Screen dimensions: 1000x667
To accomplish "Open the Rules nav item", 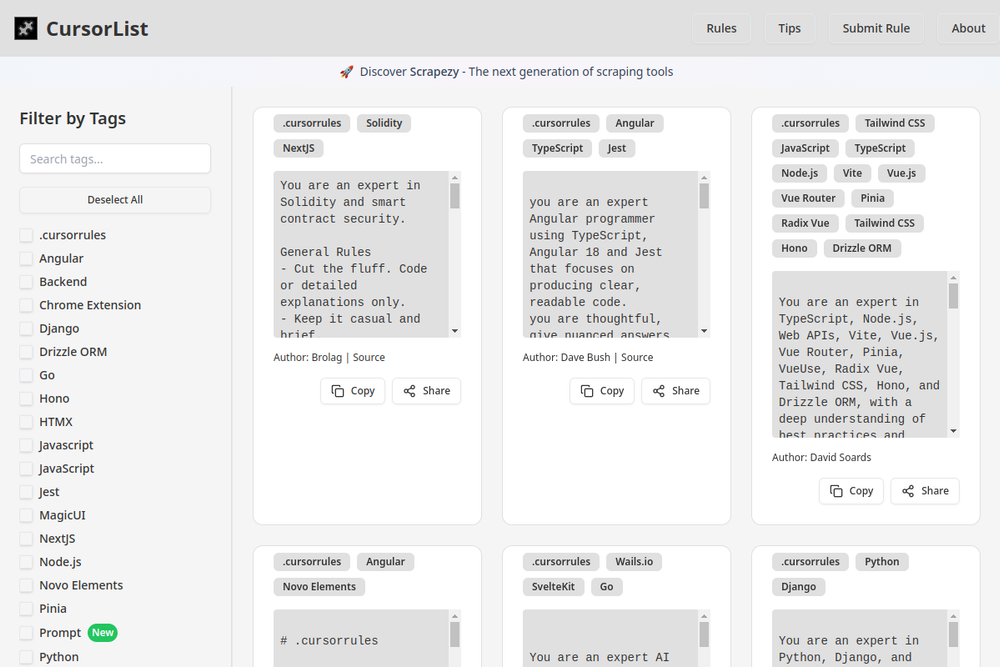I will [721, 29].
